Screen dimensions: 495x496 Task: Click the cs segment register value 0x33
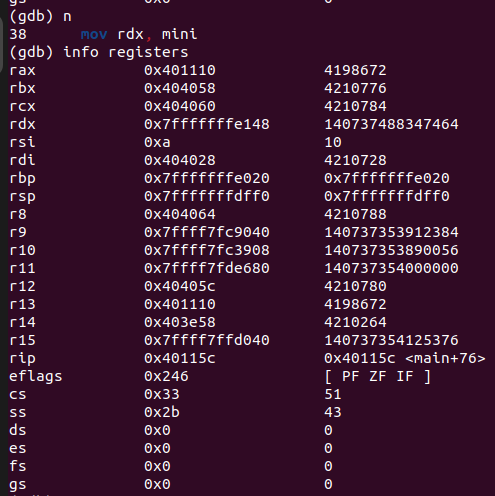(x=162, y=394)
